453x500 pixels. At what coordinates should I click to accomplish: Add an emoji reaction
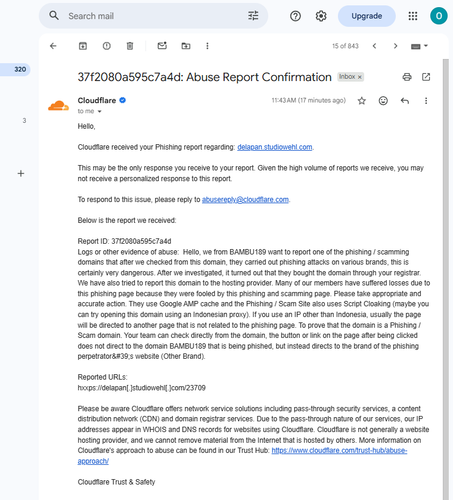pos(383,101)
